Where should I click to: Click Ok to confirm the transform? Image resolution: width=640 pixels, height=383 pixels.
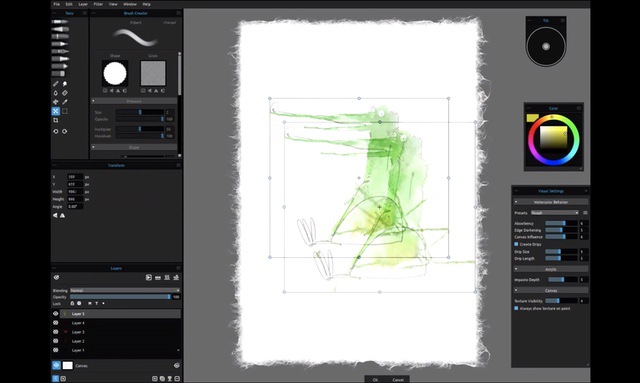coord(375,380)
